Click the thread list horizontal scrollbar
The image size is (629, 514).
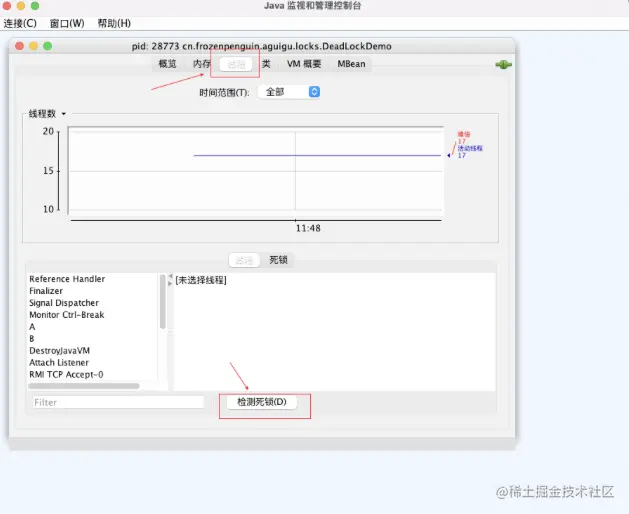click(x=84, y=386)
